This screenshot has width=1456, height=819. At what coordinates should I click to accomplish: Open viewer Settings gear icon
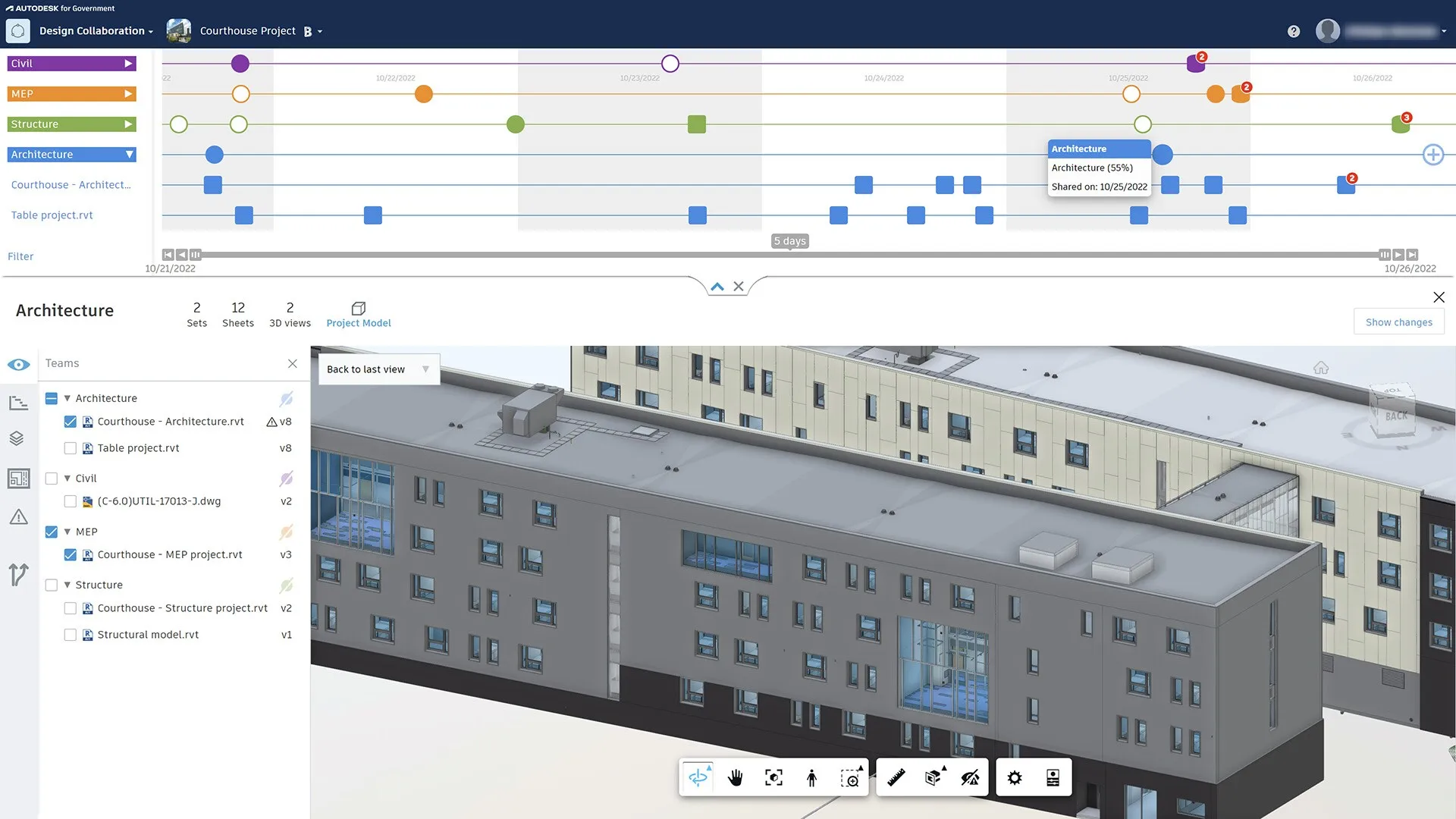pos(1015,777)
